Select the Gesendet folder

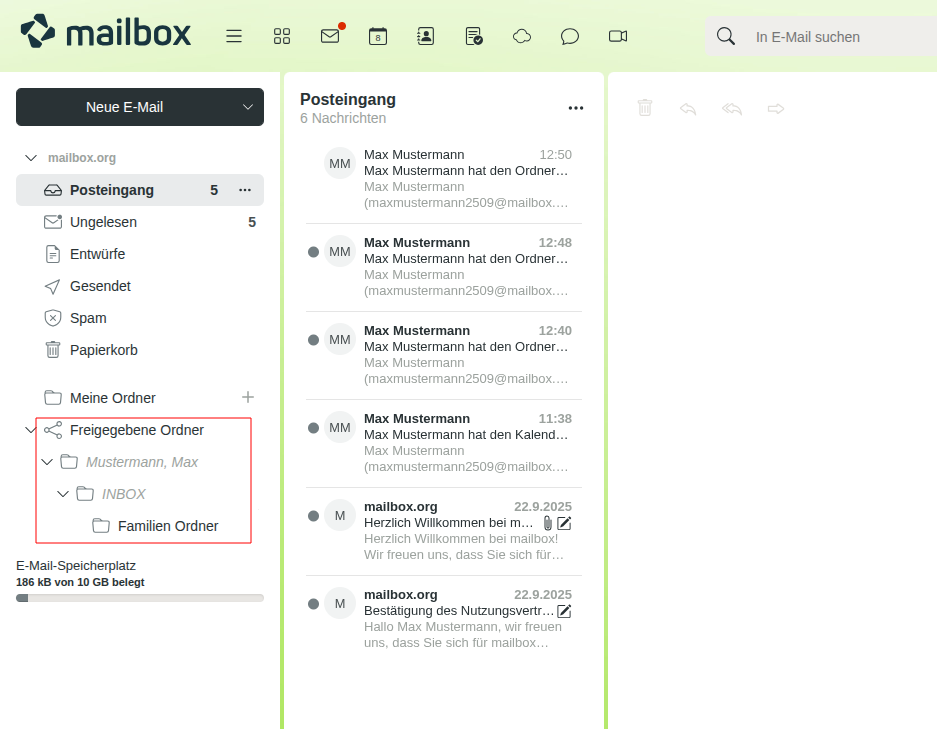[x=100, y=286]
